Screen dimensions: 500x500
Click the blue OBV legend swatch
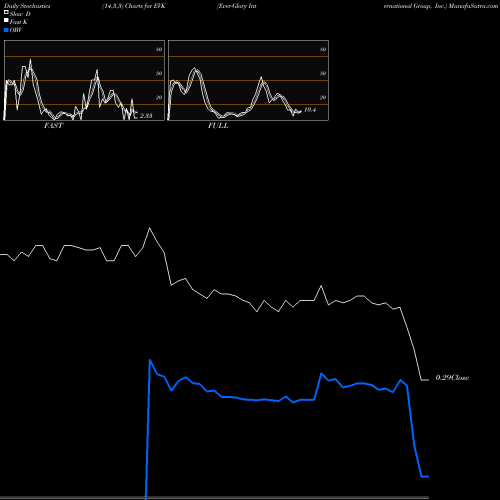(x=6, y=30)
